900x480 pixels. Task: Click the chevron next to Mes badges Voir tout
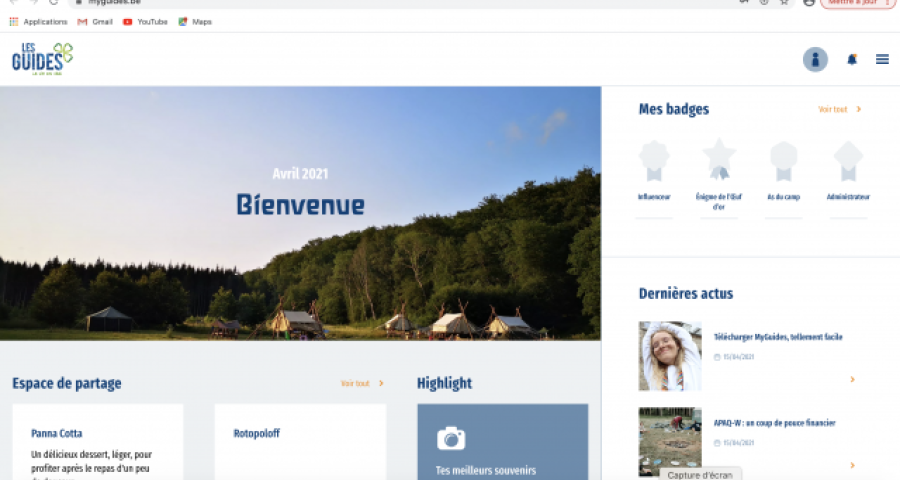(859, 109)
